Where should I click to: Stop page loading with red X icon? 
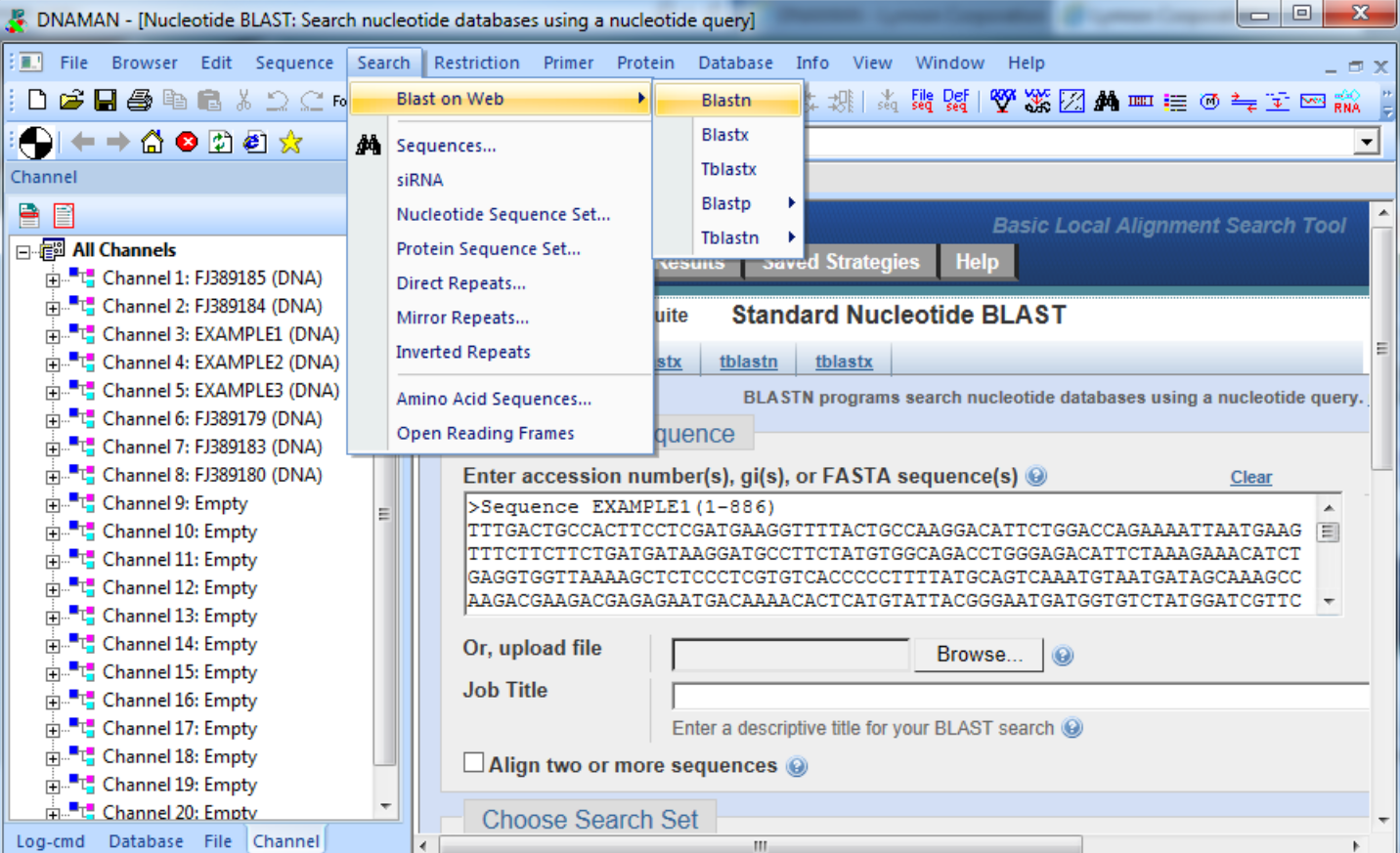pyautogui.click(x=187, y=143)
